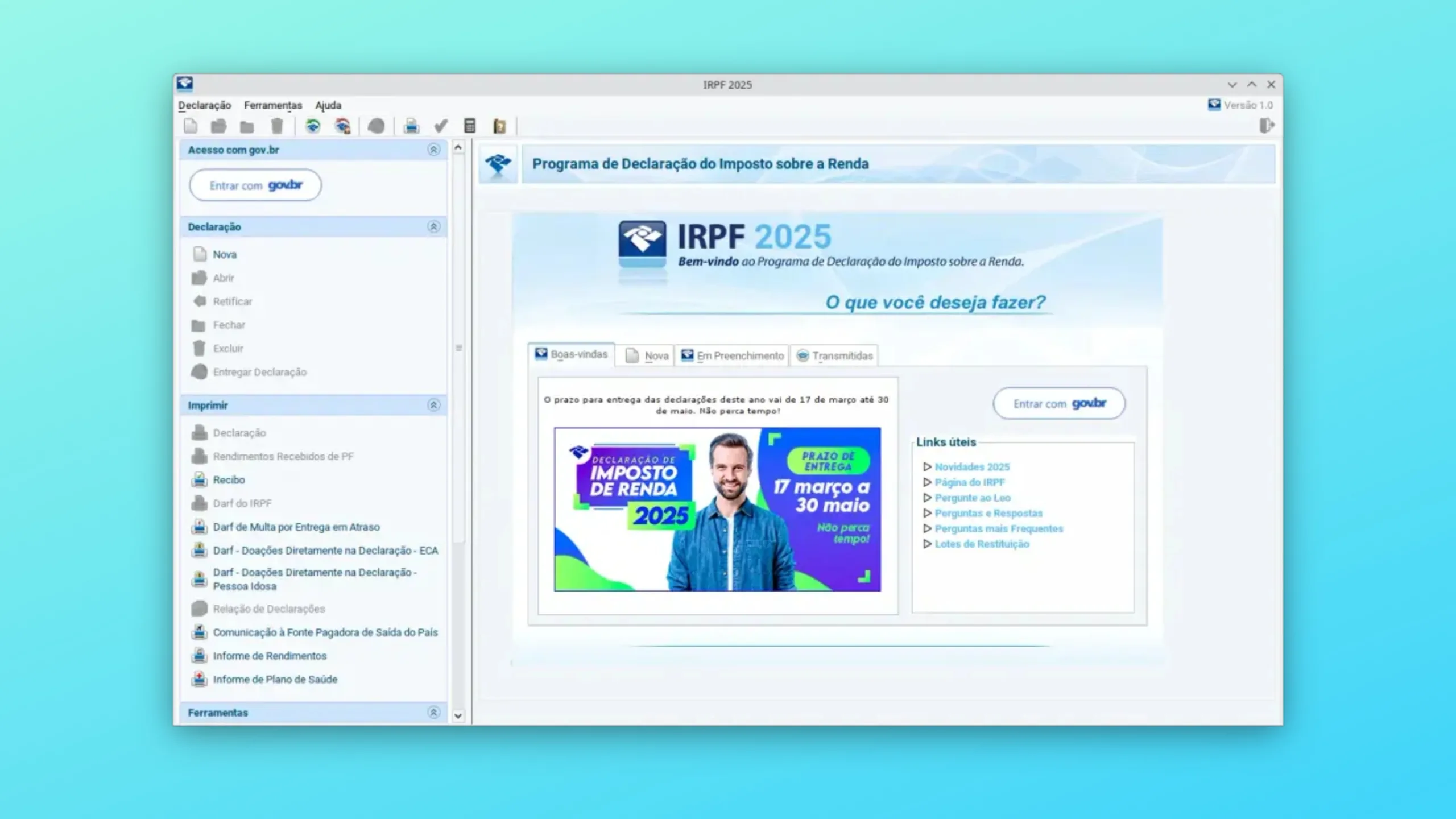The image size is (1456, 819).
Task: Click the close folder toolbar icon
Action: [247, 126]
